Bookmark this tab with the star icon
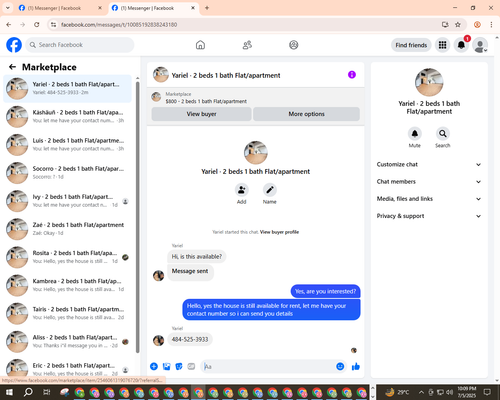The width and height of the screenshot is (500, 400). click(x=458, y=25)
